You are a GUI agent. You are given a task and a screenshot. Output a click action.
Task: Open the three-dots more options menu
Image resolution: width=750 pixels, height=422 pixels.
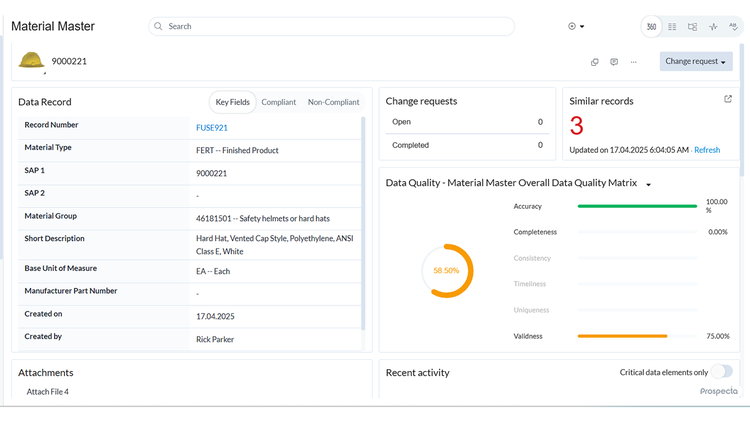click(634, 62)
